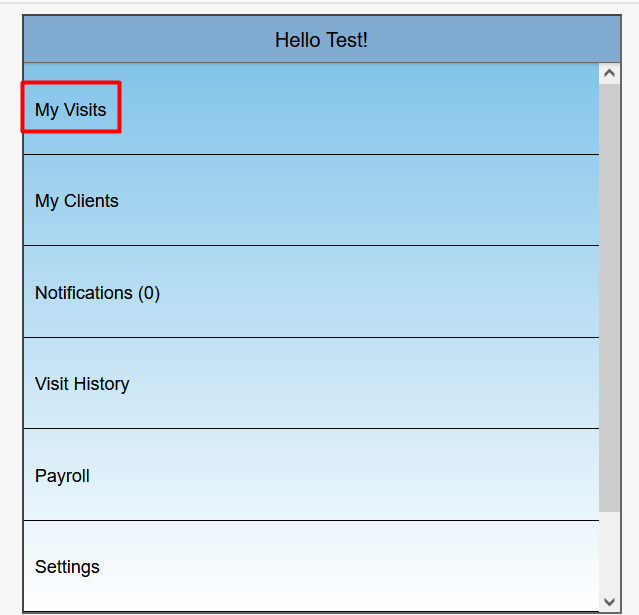Open the My Clients section

point(311,200)
